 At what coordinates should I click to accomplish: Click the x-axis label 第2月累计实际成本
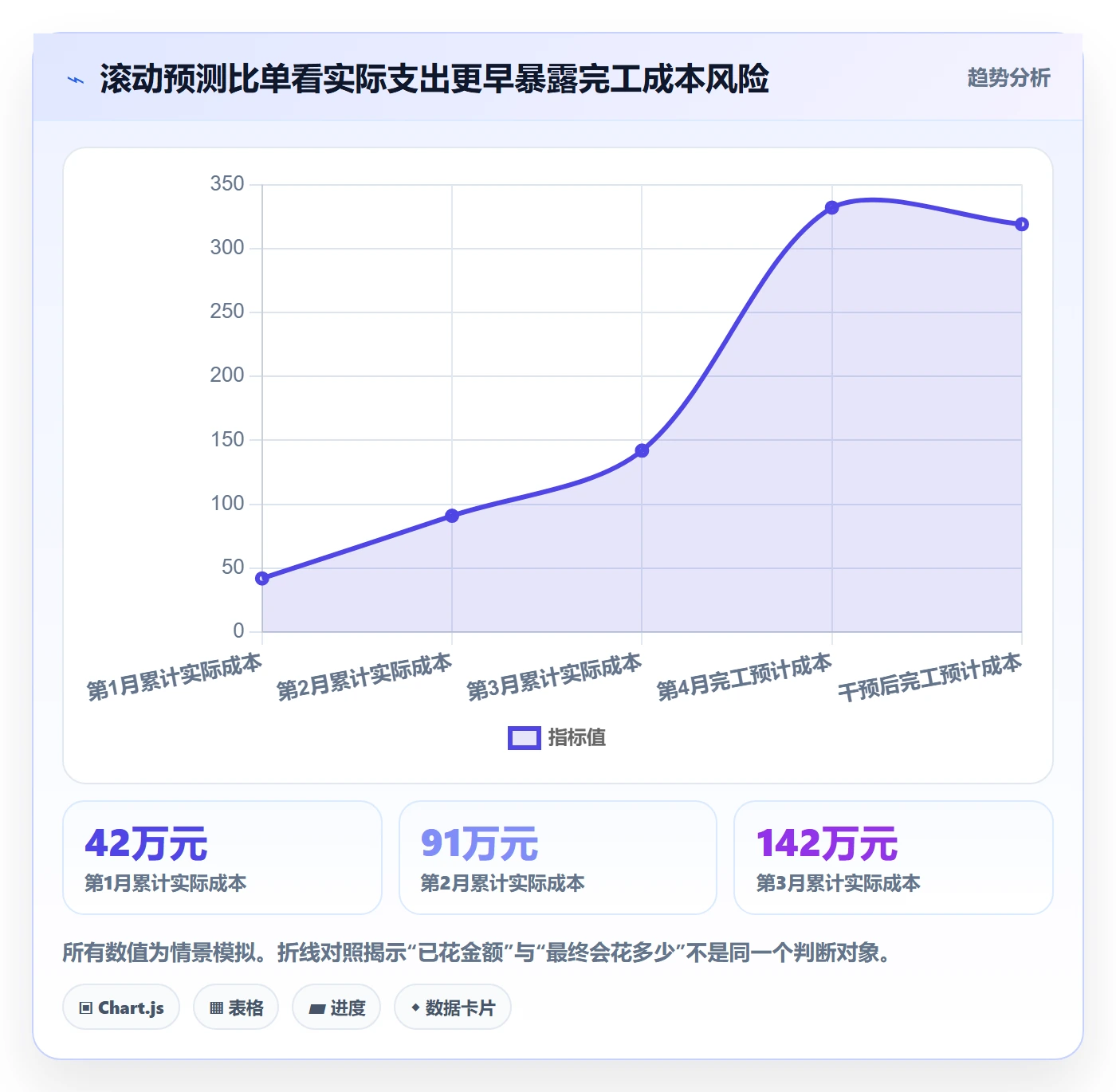click(x=364, y=678)
